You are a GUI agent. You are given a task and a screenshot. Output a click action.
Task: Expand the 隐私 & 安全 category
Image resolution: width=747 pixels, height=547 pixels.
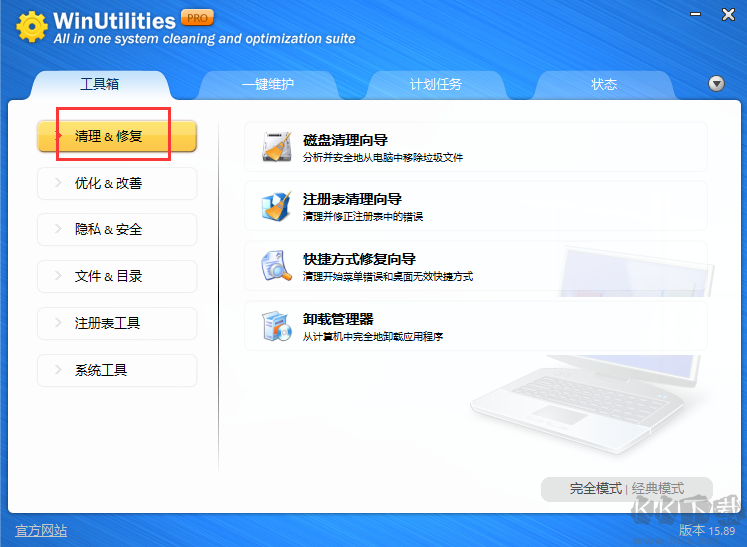pyautogui.click(x=117, y=229)
